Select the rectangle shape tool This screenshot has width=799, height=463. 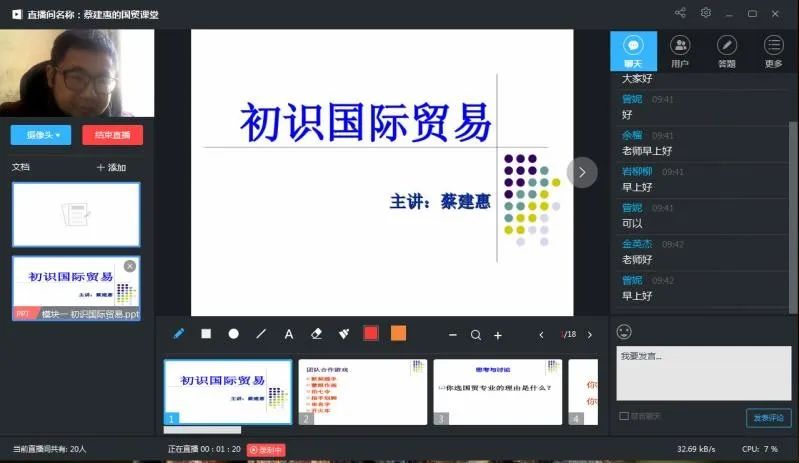coord(206,334)
